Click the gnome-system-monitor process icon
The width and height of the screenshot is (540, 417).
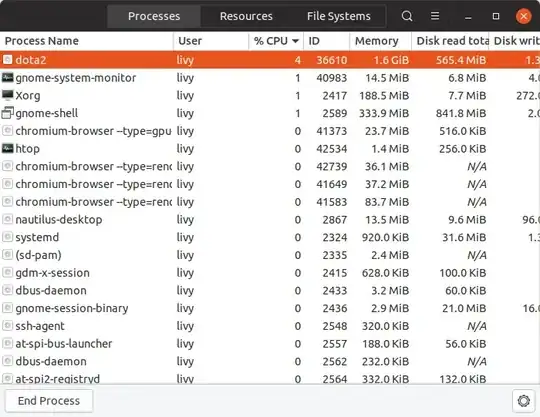[8, 77]
